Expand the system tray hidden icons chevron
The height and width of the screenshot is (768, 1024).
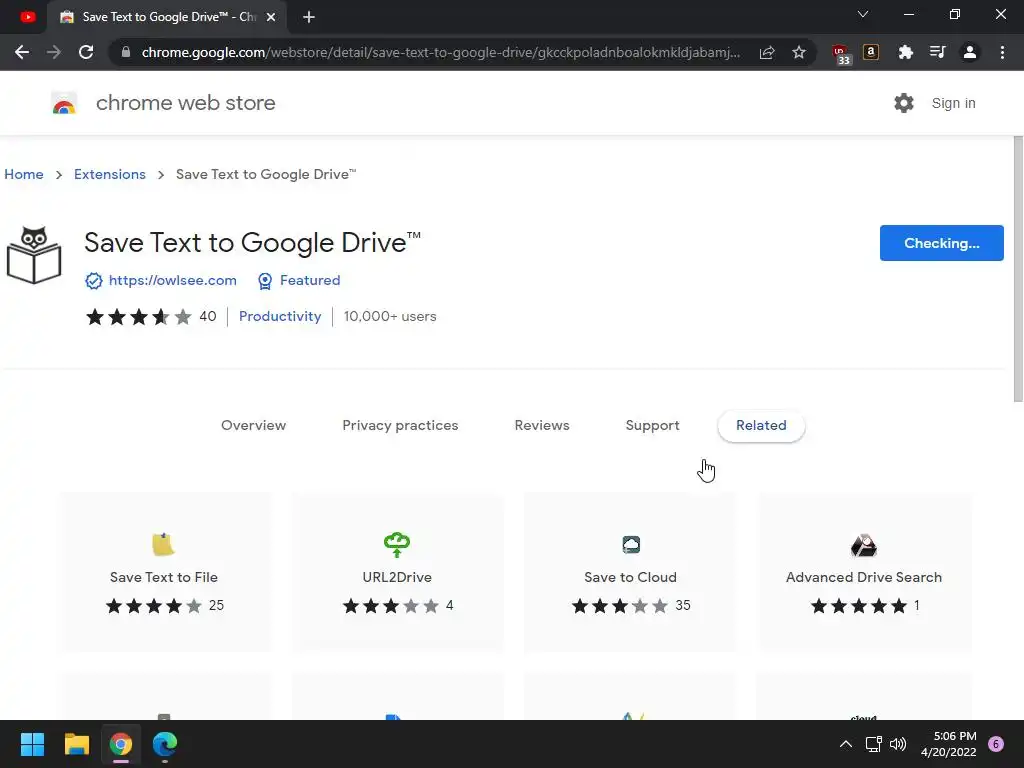click(845, 744)
